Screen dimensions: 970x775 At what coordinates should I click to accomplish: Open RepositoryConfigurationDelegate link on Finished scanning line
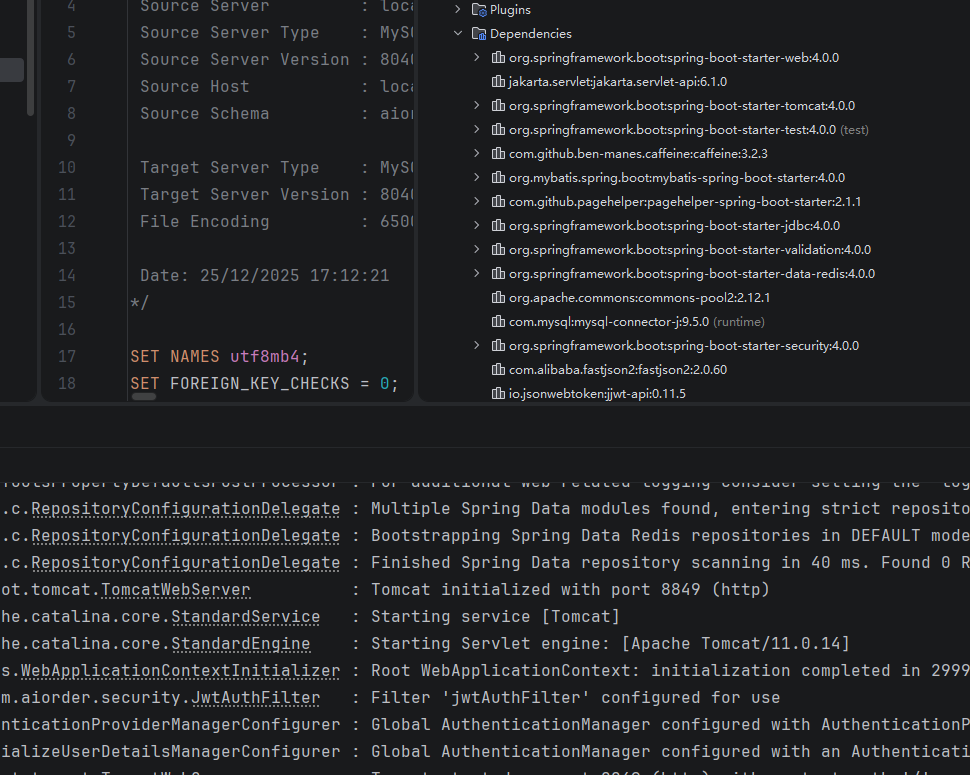click(x=186, y=563)
